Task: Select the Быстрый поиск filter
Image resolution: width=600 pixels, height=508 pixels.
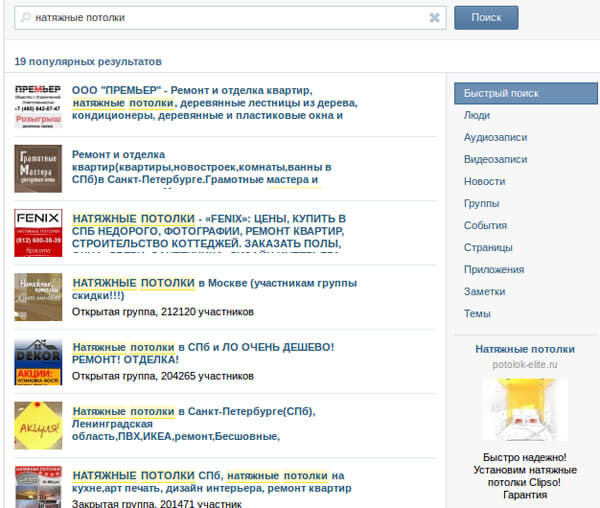Action: [x=526, y=93]
